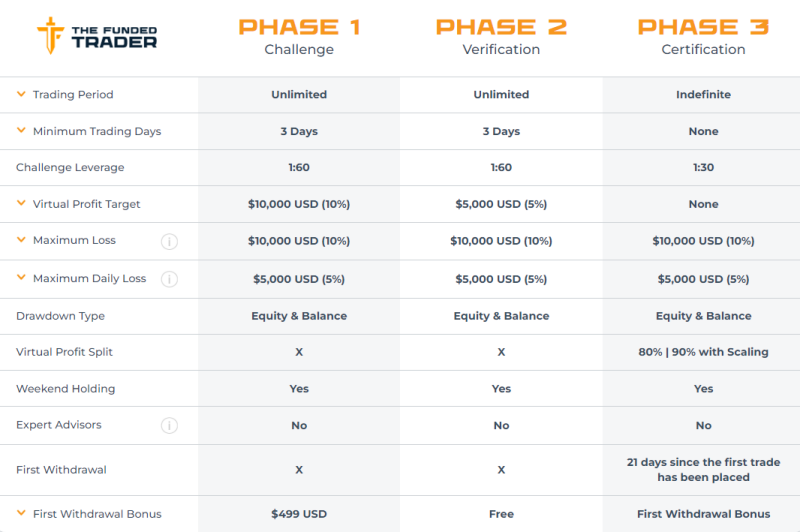
Task: Expand the Maximum Daily Loss chevron
Action: coord(21,278)
